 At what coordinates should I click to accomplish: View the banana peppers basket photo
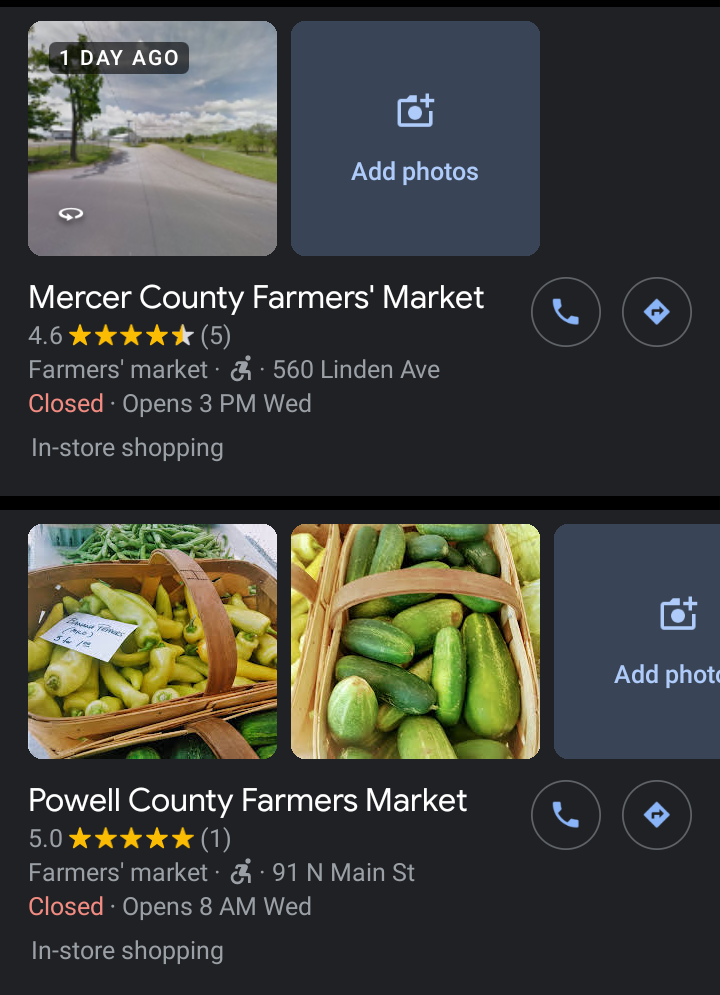tap(152, 641)
